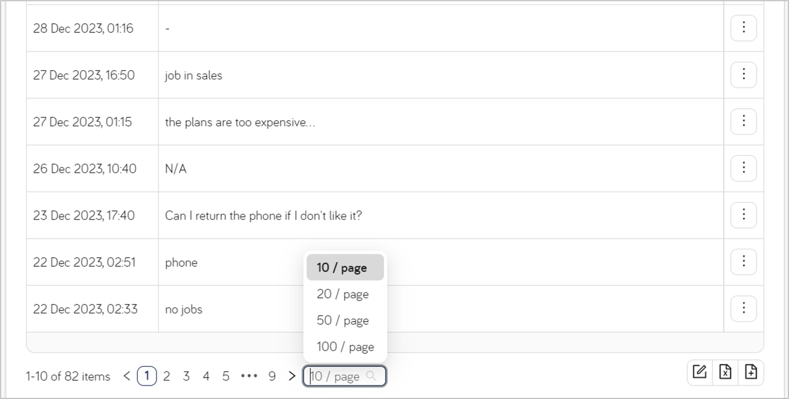Click the pagination ellipsis to skip pages
Viewport: 789px width, 399px height.
[x=249, y=376]
